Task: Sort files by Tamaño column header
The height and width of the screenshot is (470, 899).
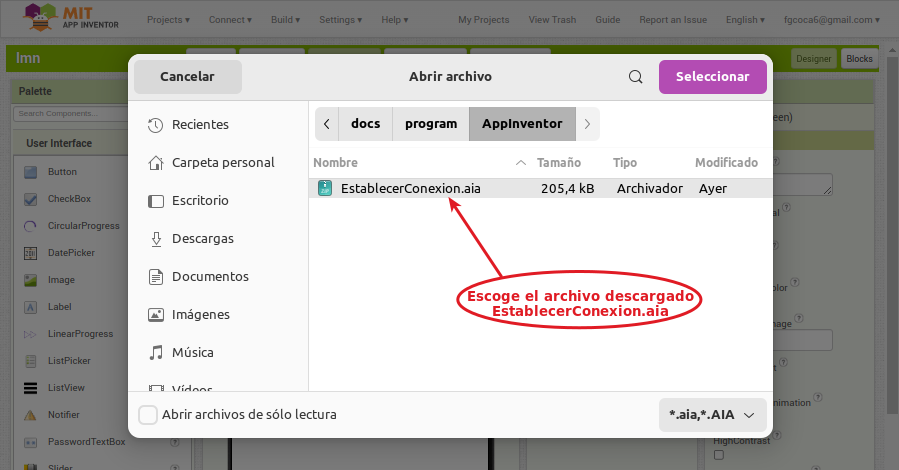Action: click(x=558, y=163)
